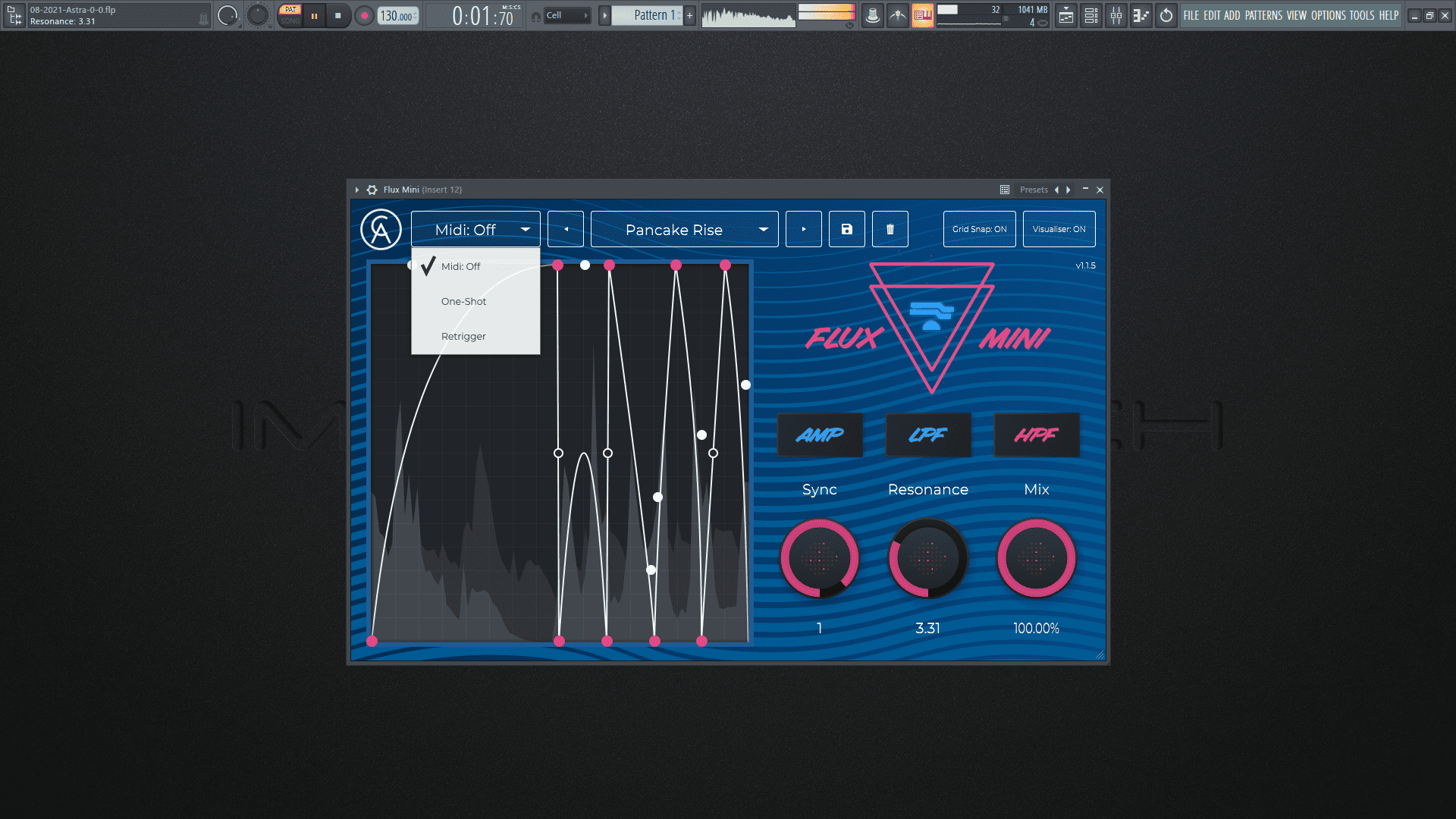Choose Retrigger in Midi menu

[463, 336]
